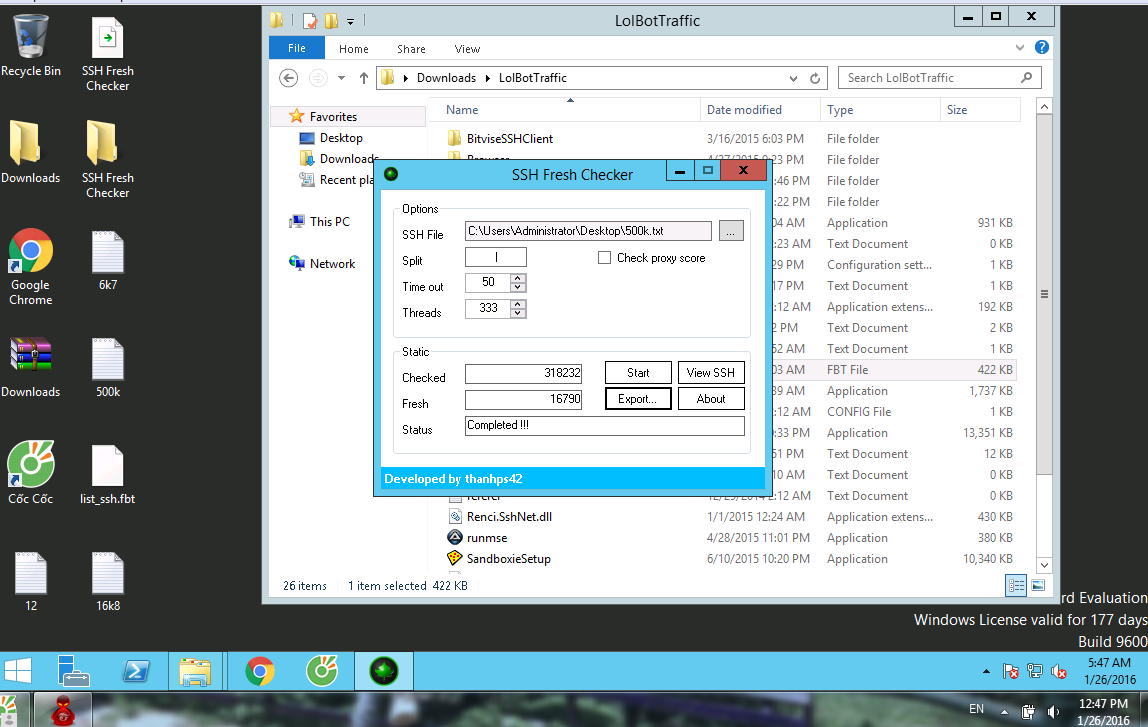Image resolution: width=1148 pixels, height=727 pixels.
Task: Click the Search LolBotTraffic field
Action: tap(930, 78)
